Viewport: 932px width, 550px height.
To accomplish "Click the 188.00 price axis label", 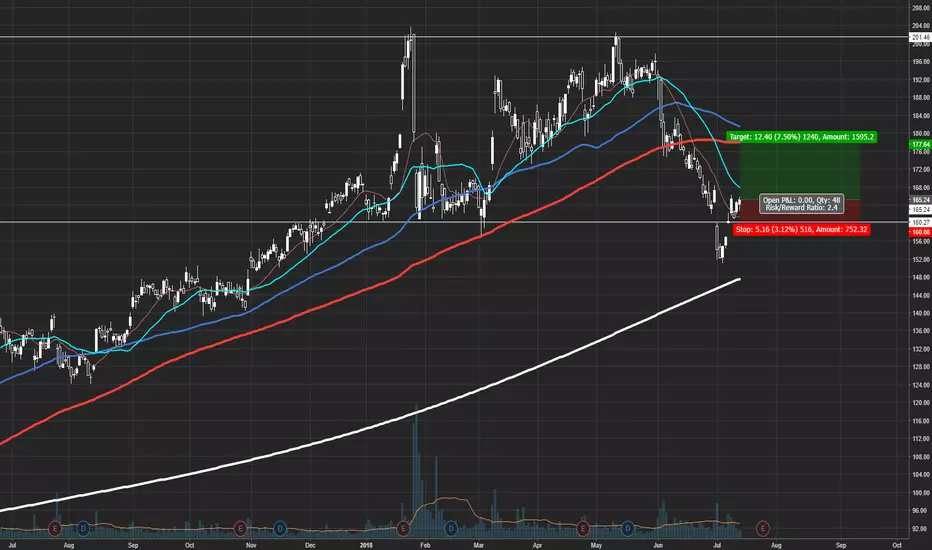I will pos(921,98).
